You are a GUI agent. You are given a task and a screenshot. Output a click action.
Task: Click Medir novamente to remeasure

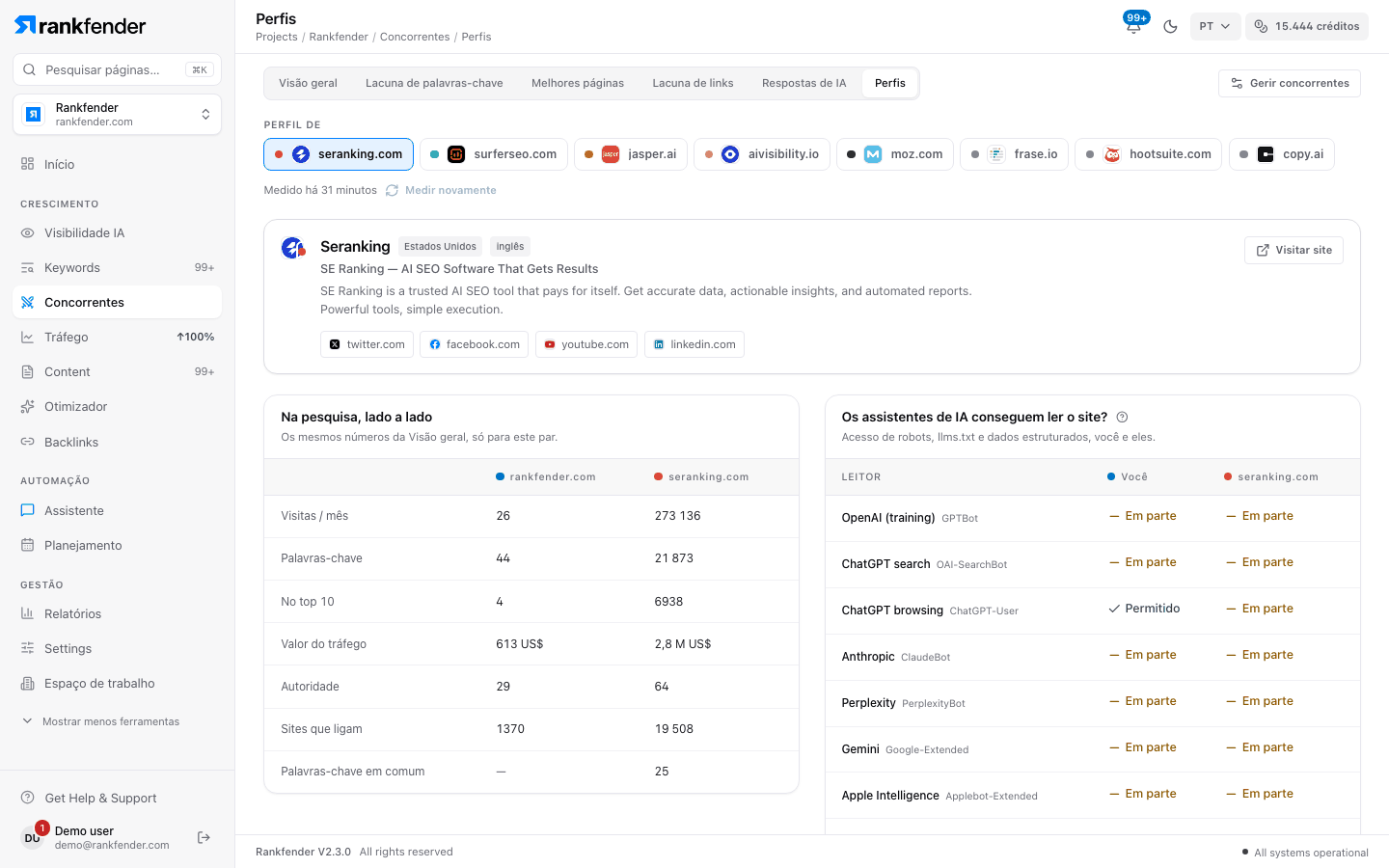(x=441, y=190)
